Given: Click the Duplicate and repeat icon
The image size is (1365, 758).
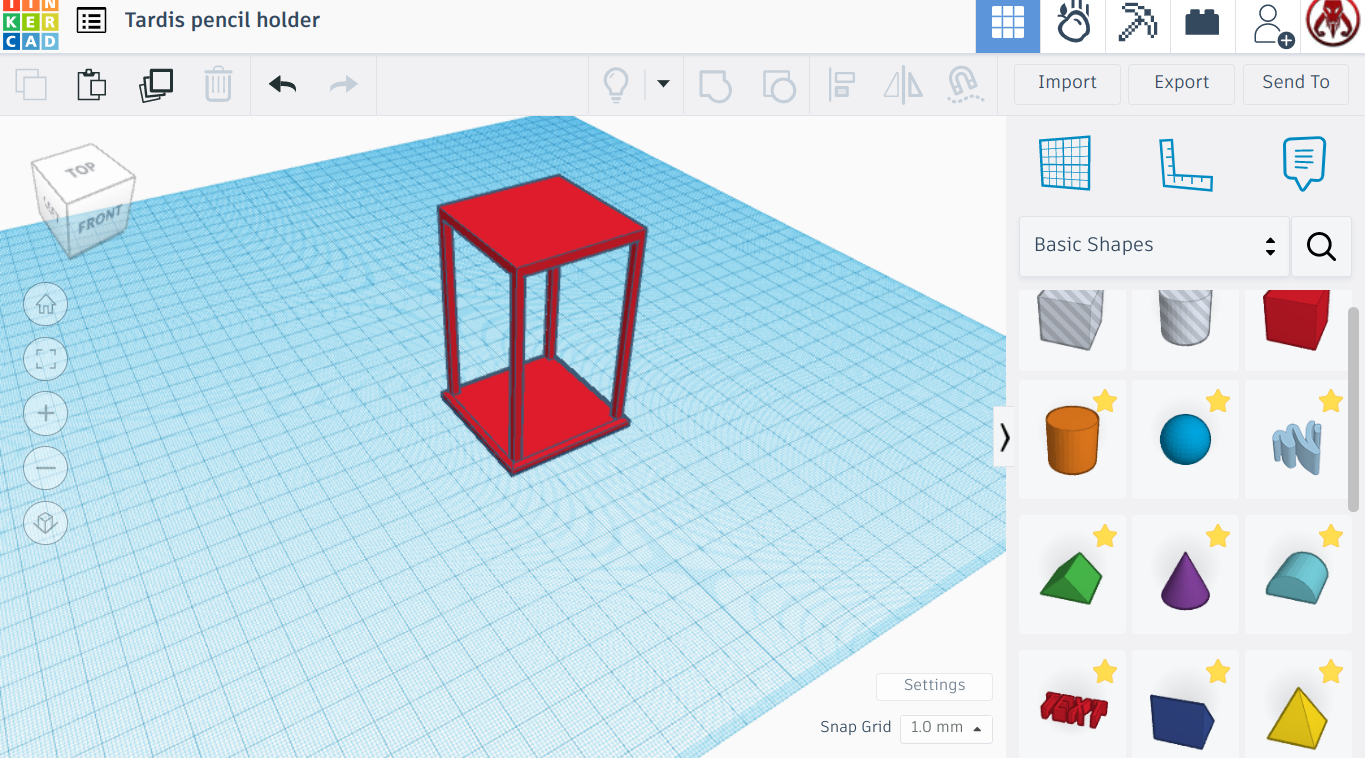Looking at the screenshot, I should point(155,84).
